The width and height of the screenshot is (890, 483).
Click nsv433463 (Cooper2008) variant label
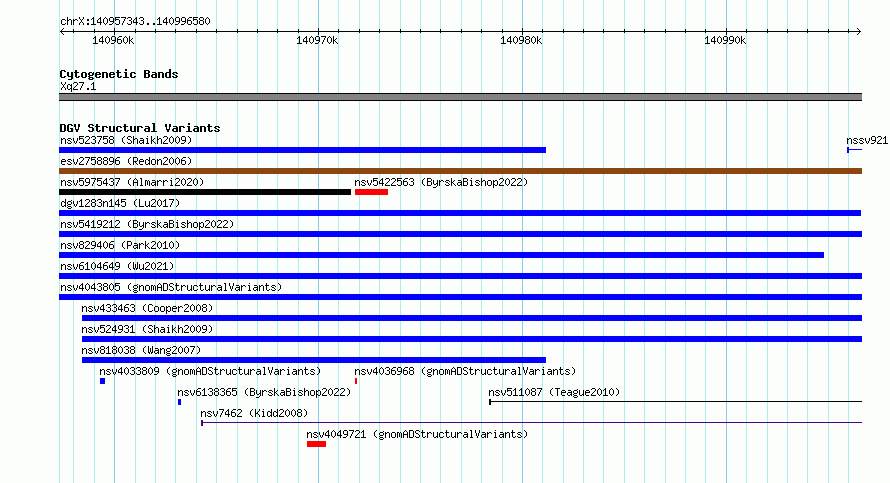tap(147, 308)
